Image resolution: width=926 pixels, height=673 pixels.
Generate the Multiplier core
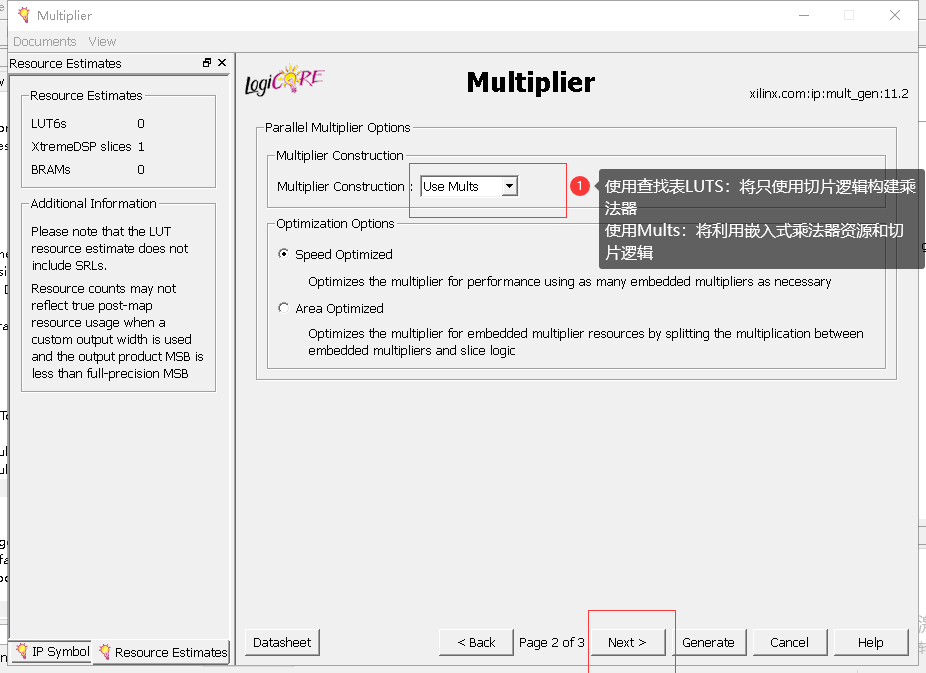click(x=710, y=641)
